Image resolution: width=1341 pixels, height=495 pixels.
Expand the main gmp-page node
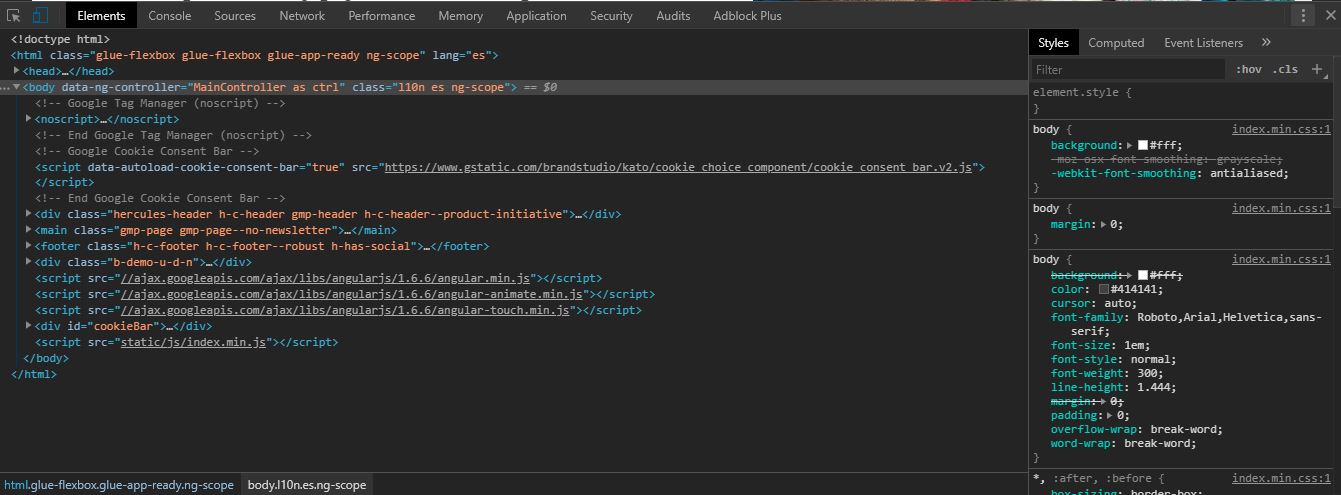coord(29,230)
